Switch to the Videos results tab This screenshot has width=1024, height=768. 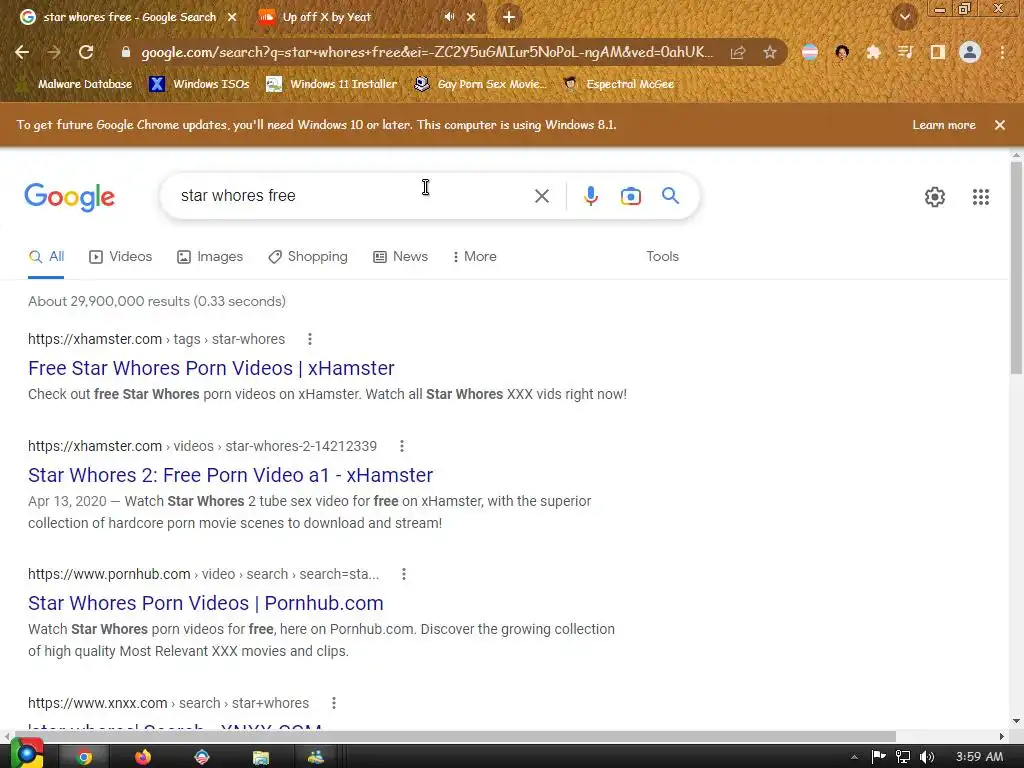[x=121, y=257]
